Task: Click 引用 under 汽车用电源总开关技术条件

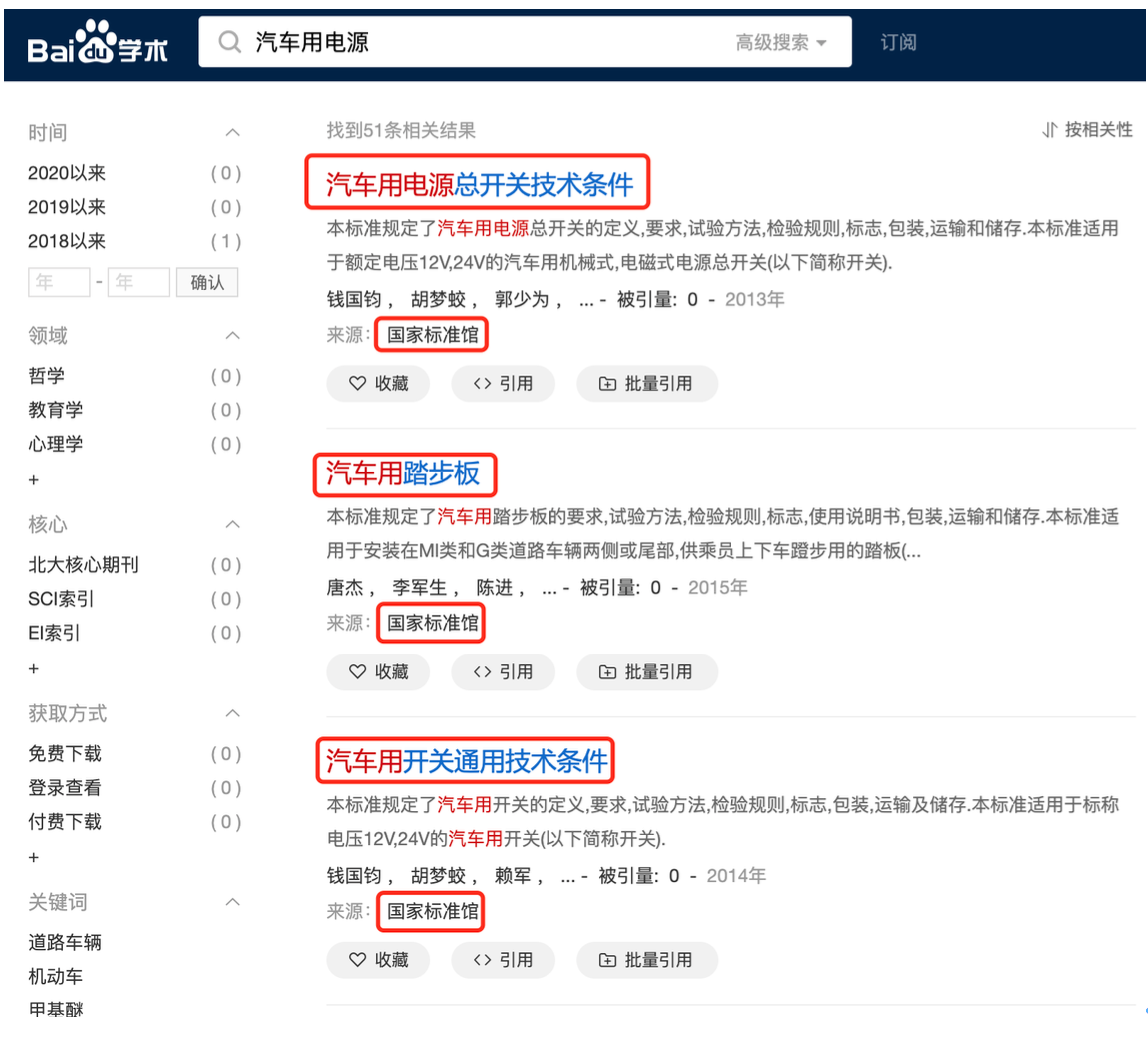Action: tap(503, 384)
